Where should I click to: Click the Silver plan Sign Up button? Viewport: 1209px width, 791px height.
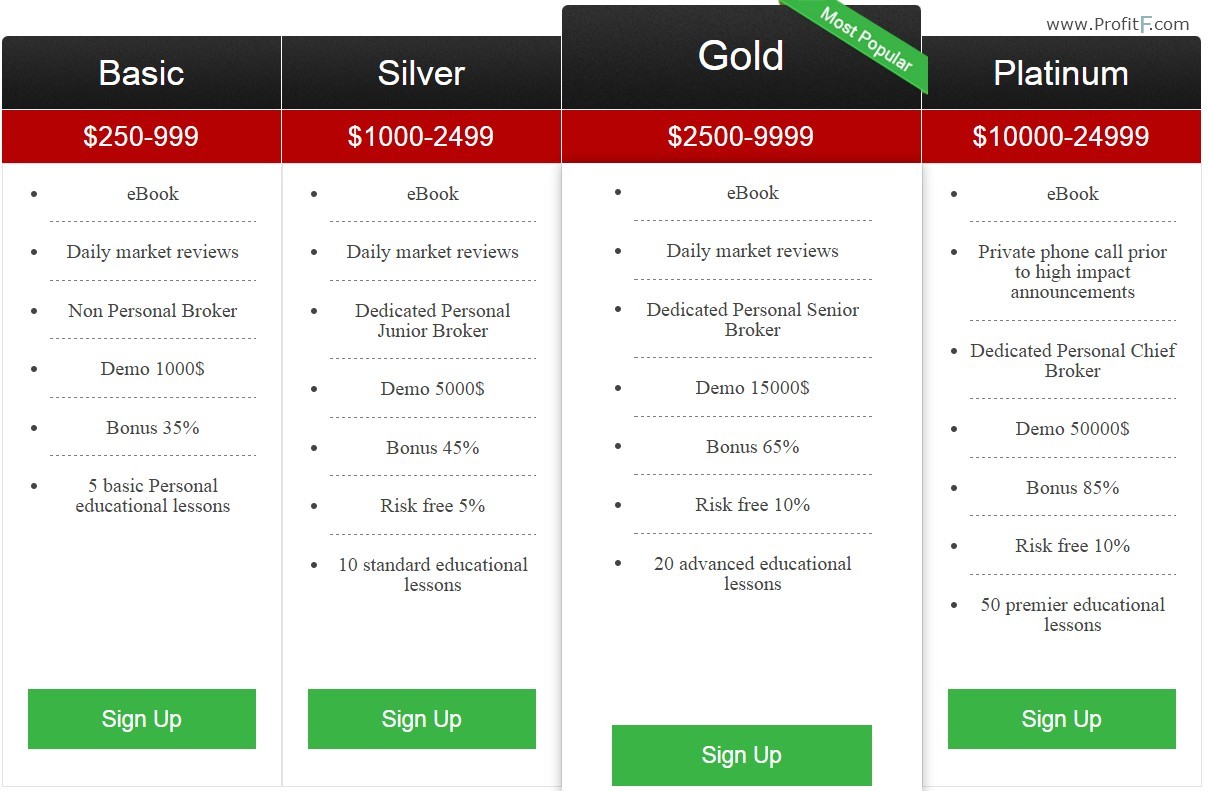coord(422,719)
